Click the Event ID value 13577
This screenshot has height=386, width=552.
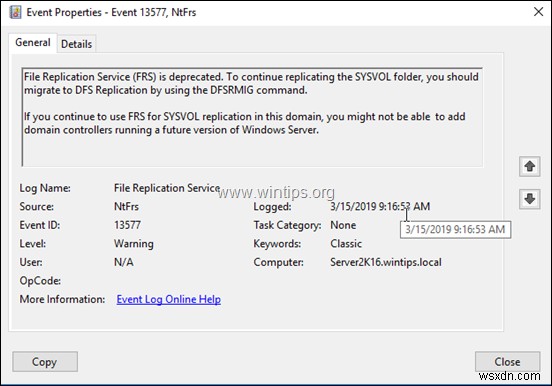127,225
